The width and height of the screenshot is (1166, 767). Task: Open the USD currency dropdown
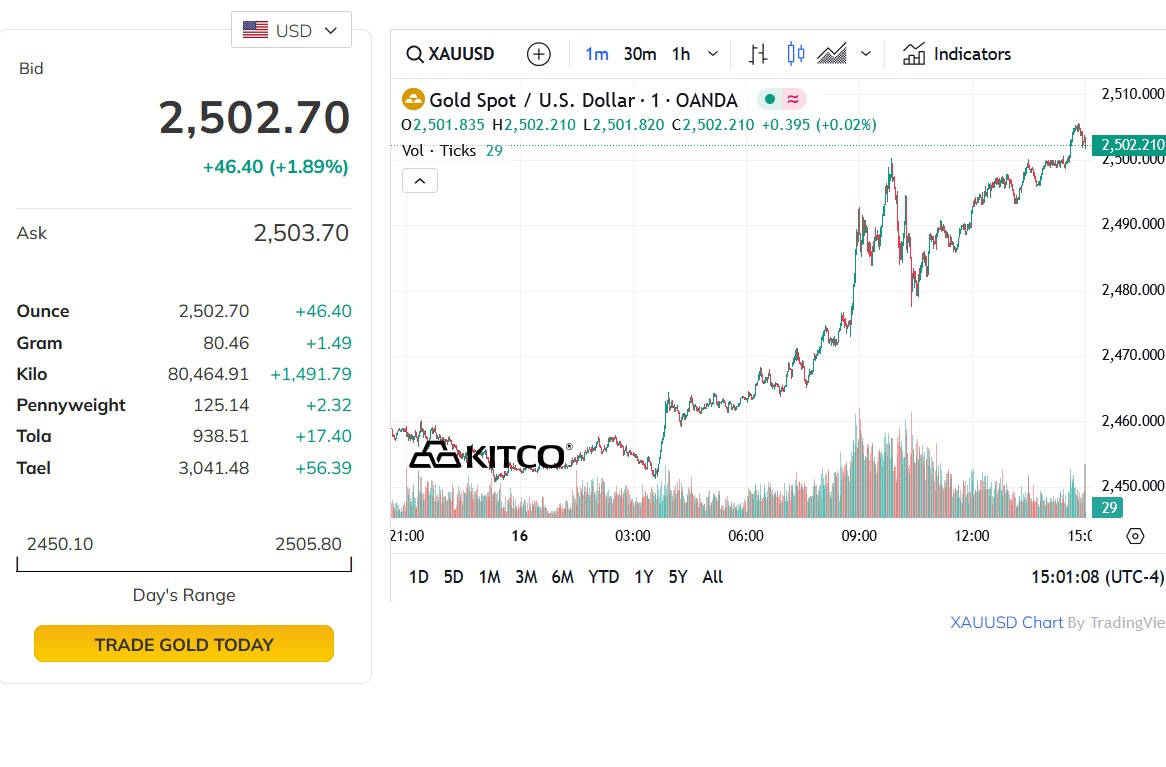click(x=292, y=30)
